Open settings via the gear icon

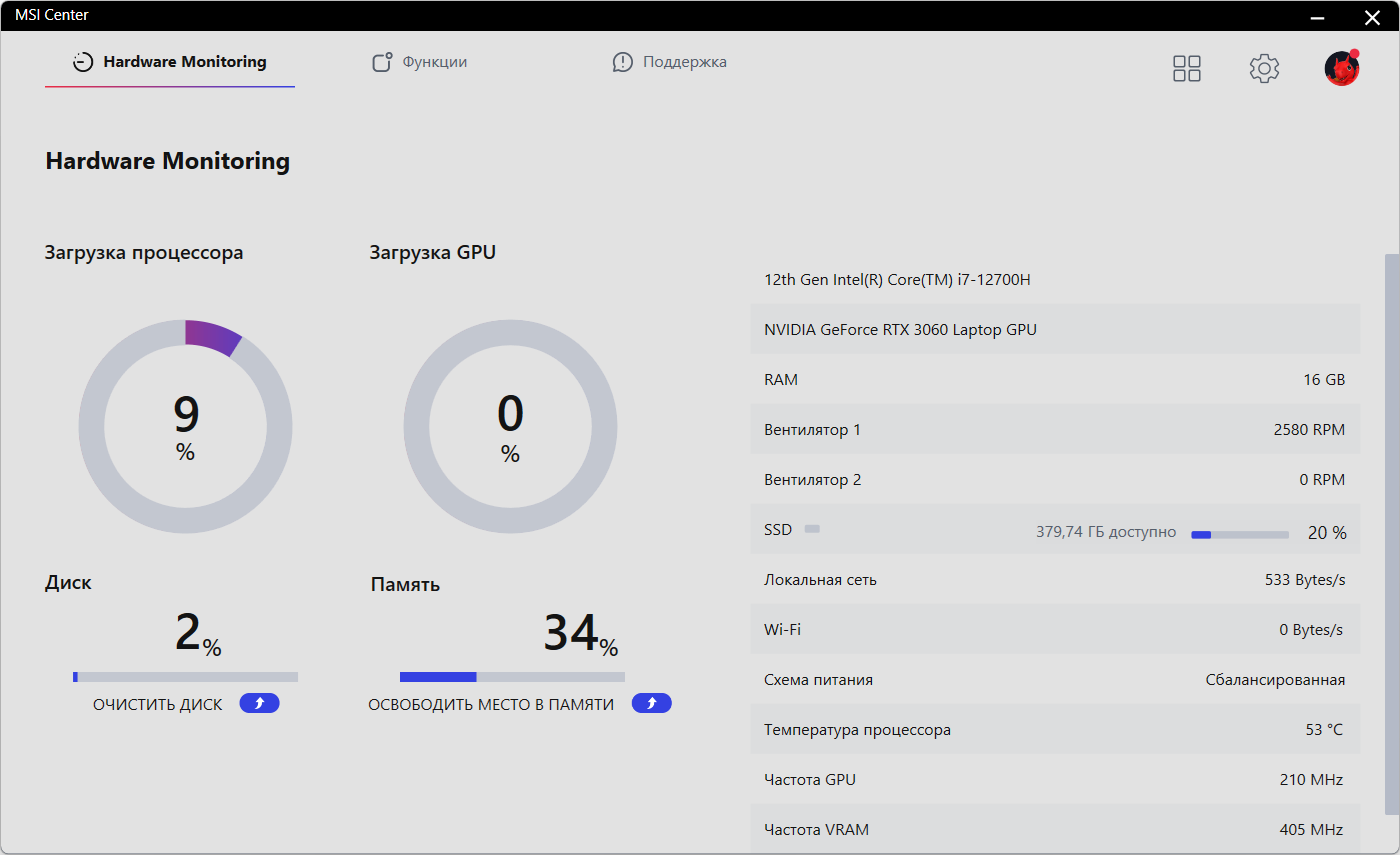1265,68
